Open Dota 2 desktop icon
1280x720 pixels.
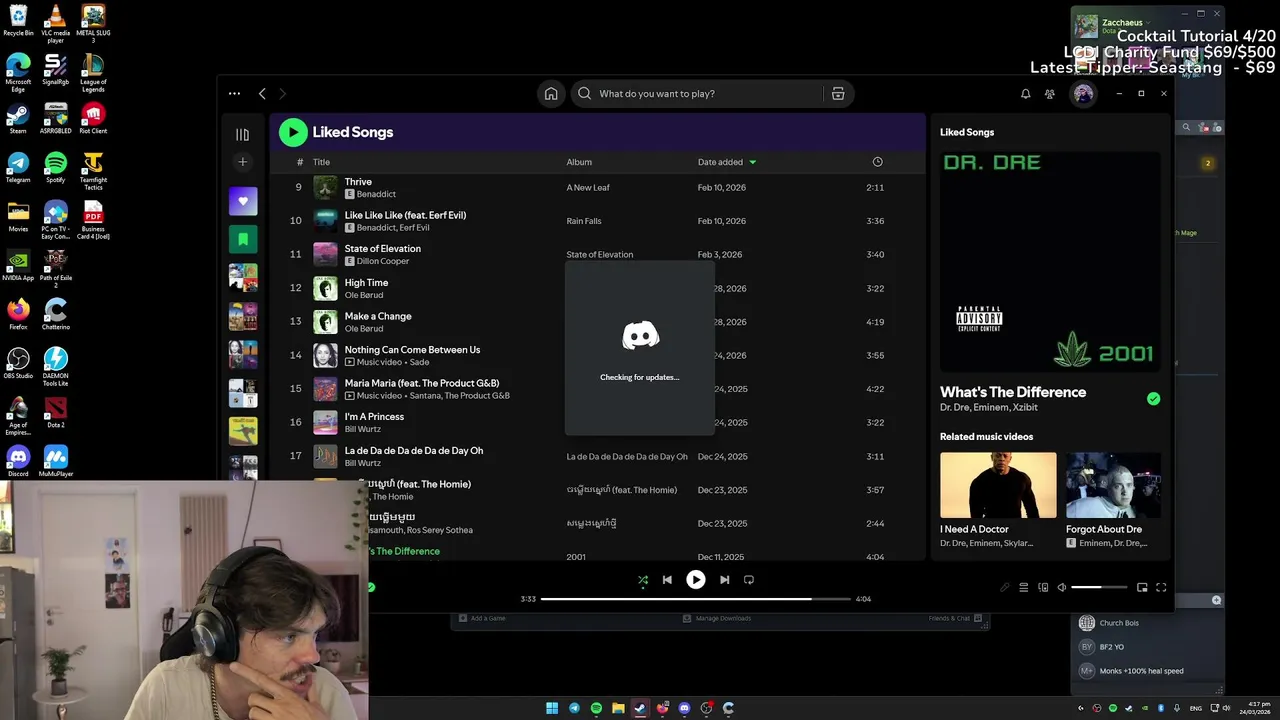56,412
